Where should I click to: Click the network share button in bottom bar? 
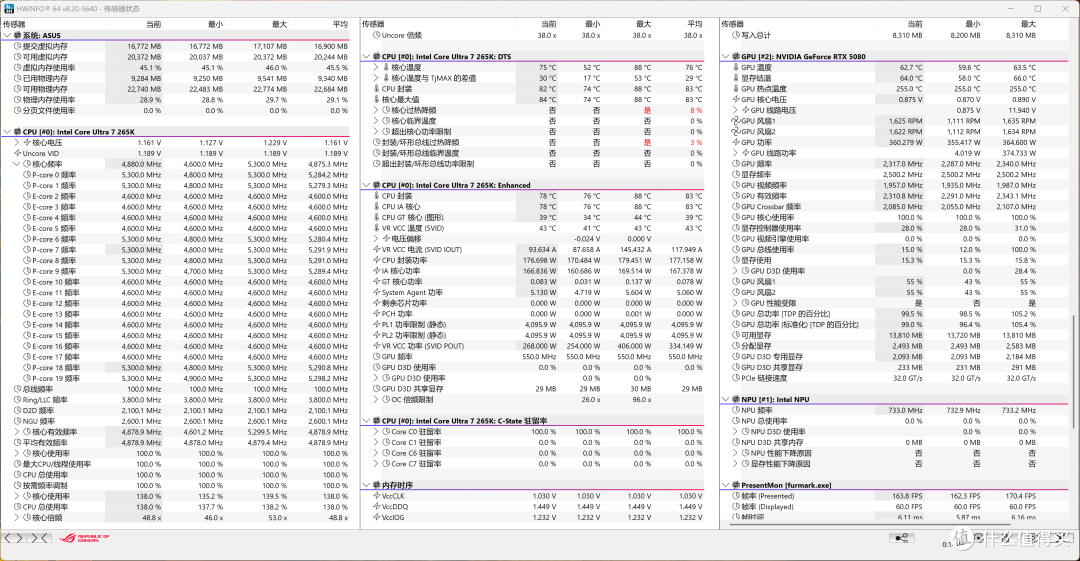pyautogui.click(x=901, y=538)
